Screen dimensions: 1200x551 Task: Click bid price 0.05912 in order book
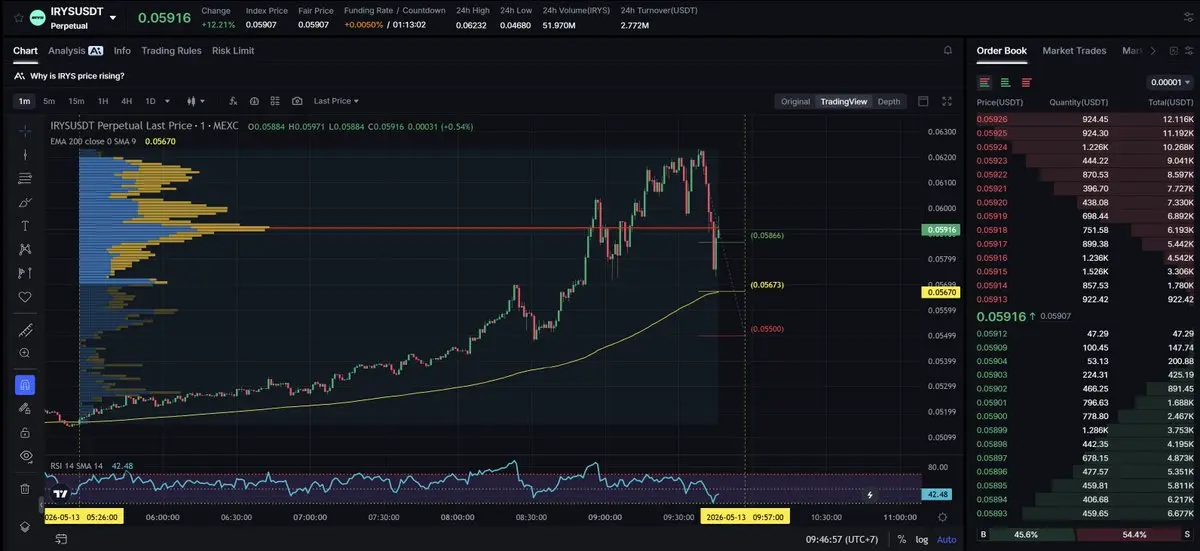(x=992, y=333)
